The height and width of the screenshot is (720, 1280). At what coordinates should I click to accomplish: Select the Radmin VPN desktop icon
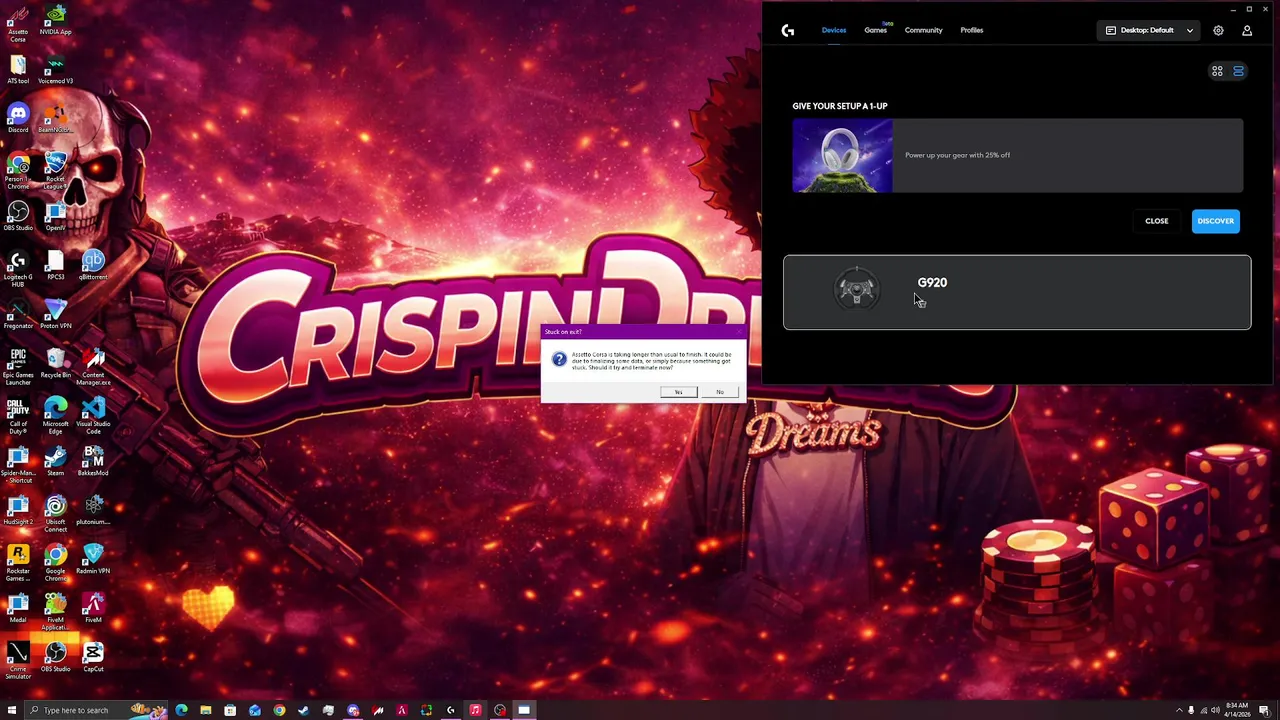93,559
